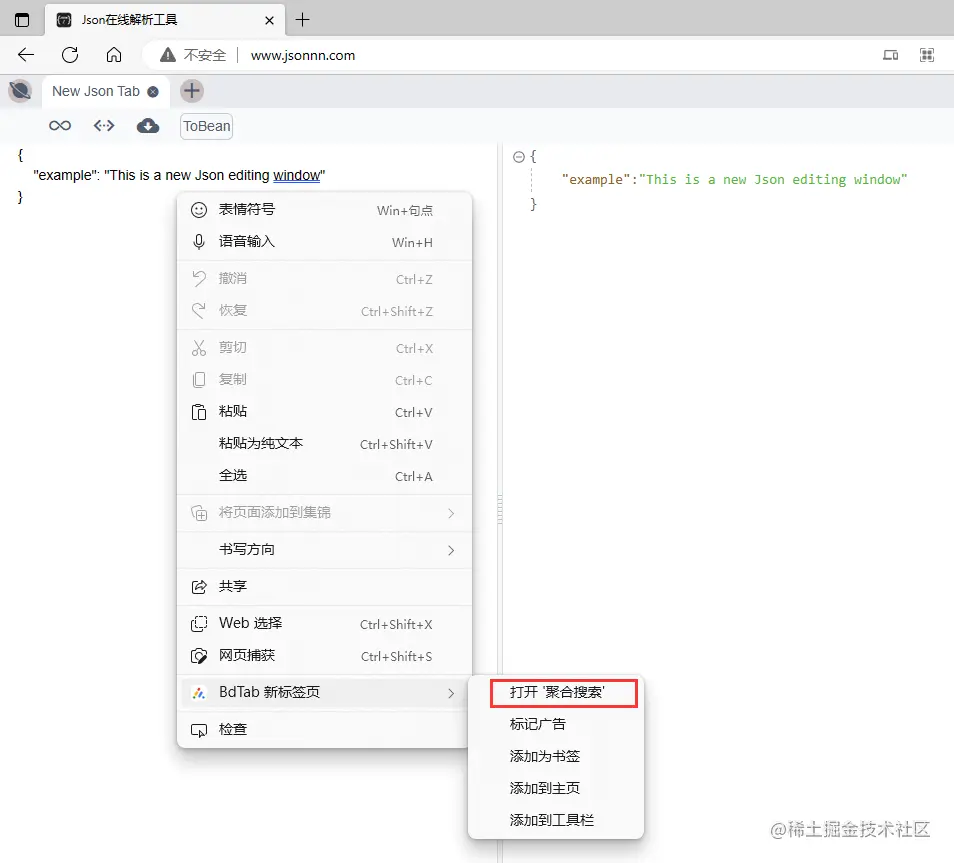The width and height of the screenshot is (954, 863).
Task: Select 标记广告 in the submenu
Action: (556, 724)
